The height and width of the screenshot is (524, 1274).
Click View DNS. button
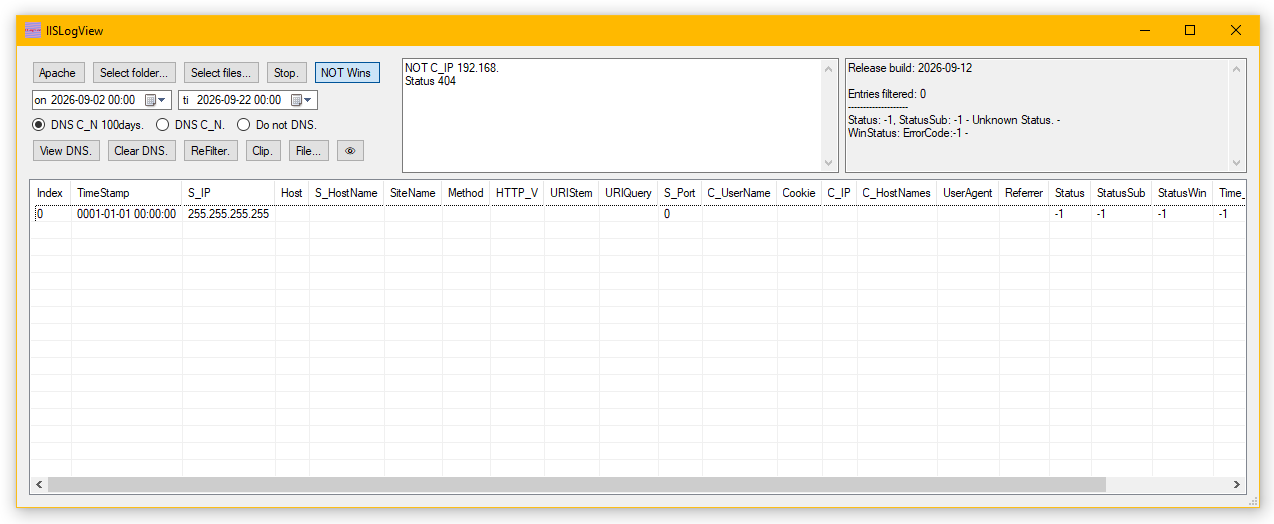click(x=66, y=151)
